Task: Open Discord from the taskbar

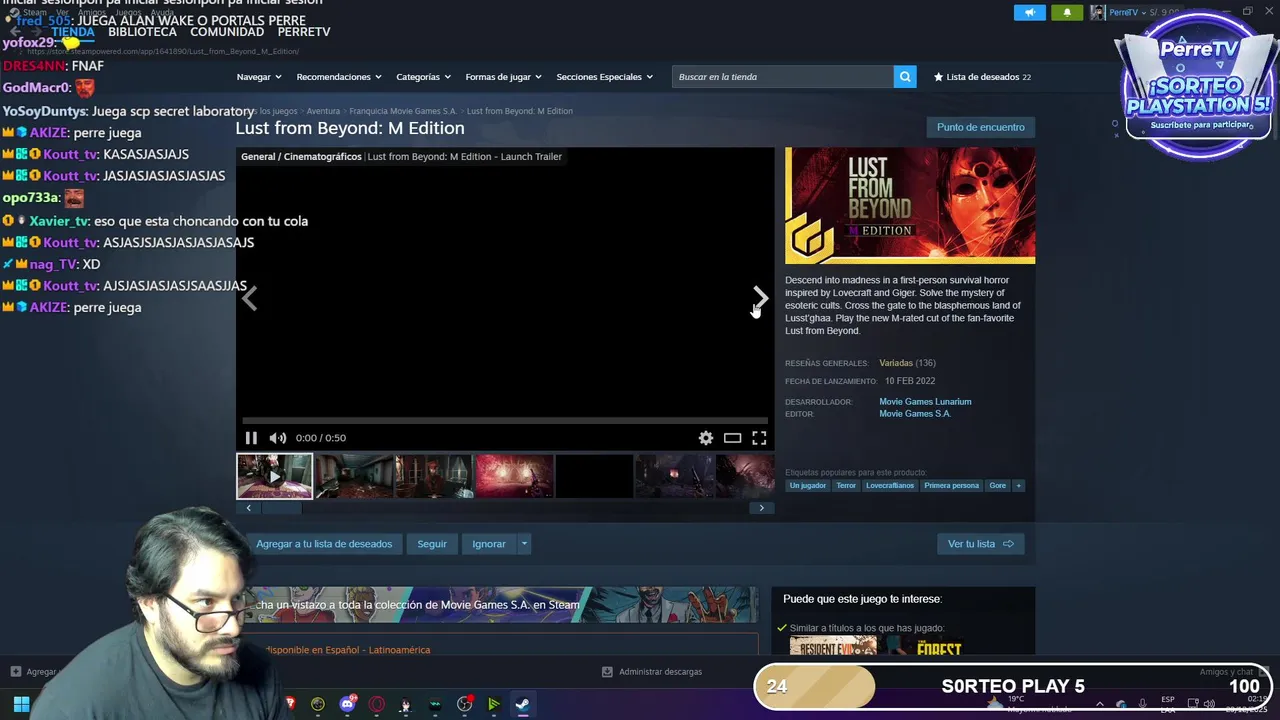Action: point(347,704)
